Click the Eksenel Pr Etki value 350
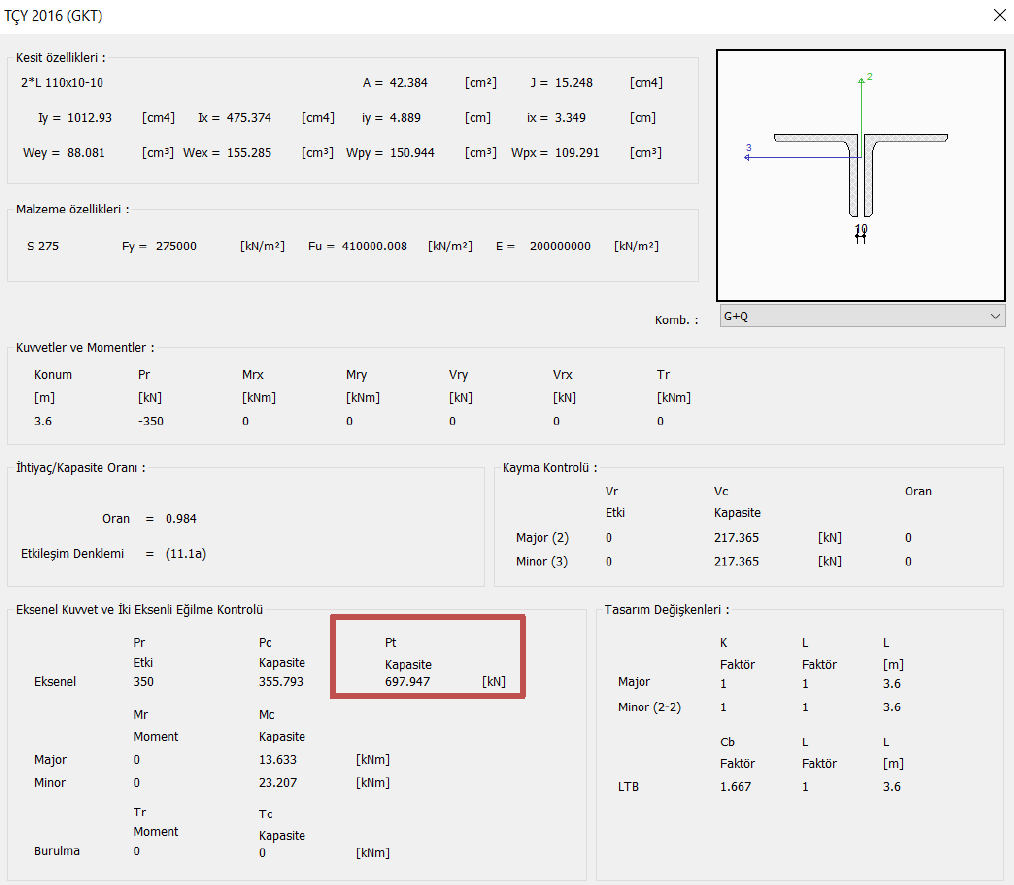Viewport: 1014px width, 885px height. point(144,681)
